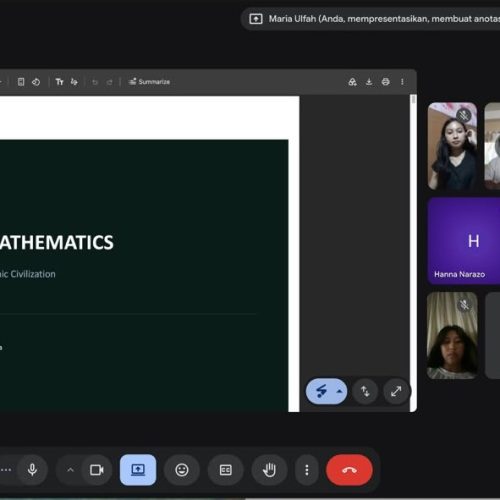Click the swap layout arrows button
The width and height of the screenshot is (500, 500).
coord(365,391)
